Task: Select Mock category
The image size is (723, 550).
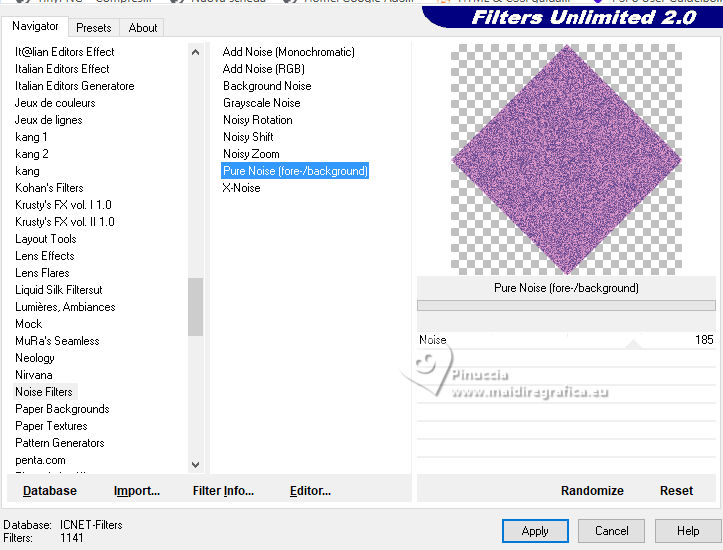Action: (x=29, y=324)
